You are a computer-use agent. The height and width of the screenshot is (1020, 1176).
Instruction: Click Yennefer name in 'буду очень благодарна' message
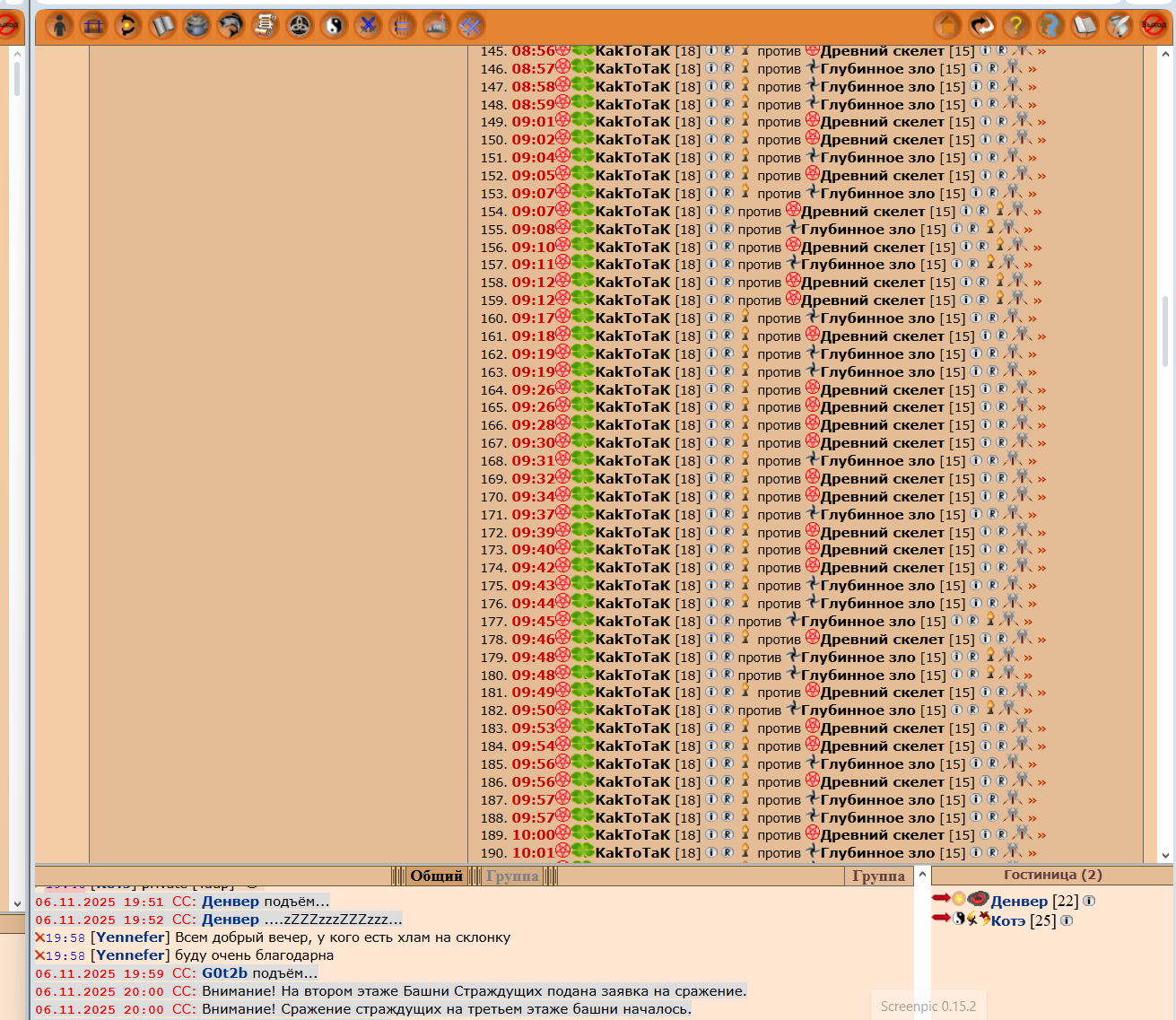(130, 955)
